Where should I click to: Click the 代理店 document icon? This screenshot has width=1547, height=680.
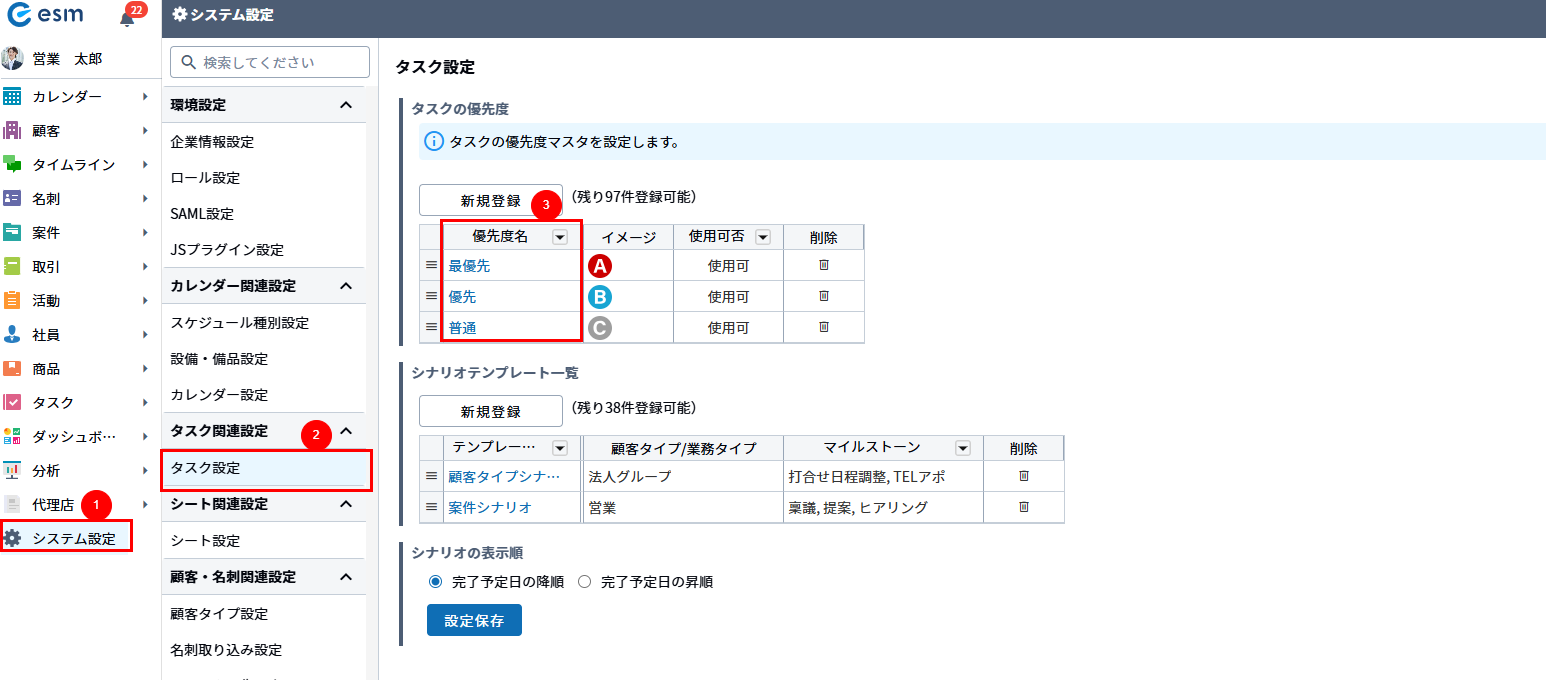click(12, 504)
